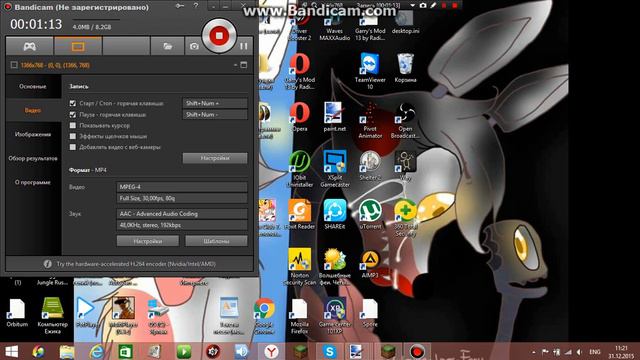The width and height of the screenshot is (640, 360).
Task: Enable Эффекты щелчков мыши checkbox
Action: point(73,136)
